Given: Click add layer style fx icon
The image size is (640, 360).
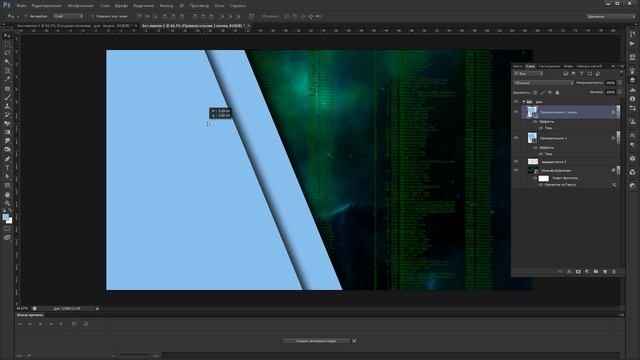Looking at the screenshot, I should tap(569, 271).
